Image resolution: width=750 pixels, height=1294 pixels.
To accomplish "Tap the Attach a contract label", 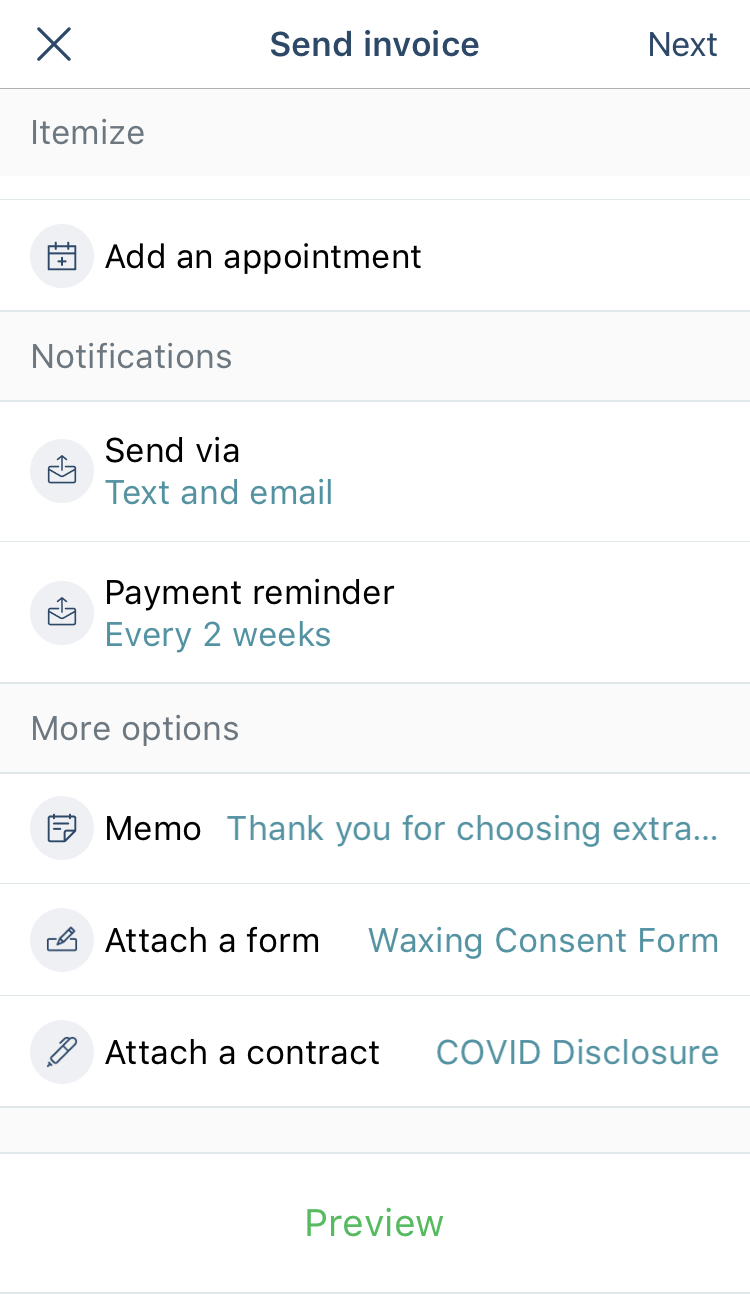I will tap(242, 1052).
